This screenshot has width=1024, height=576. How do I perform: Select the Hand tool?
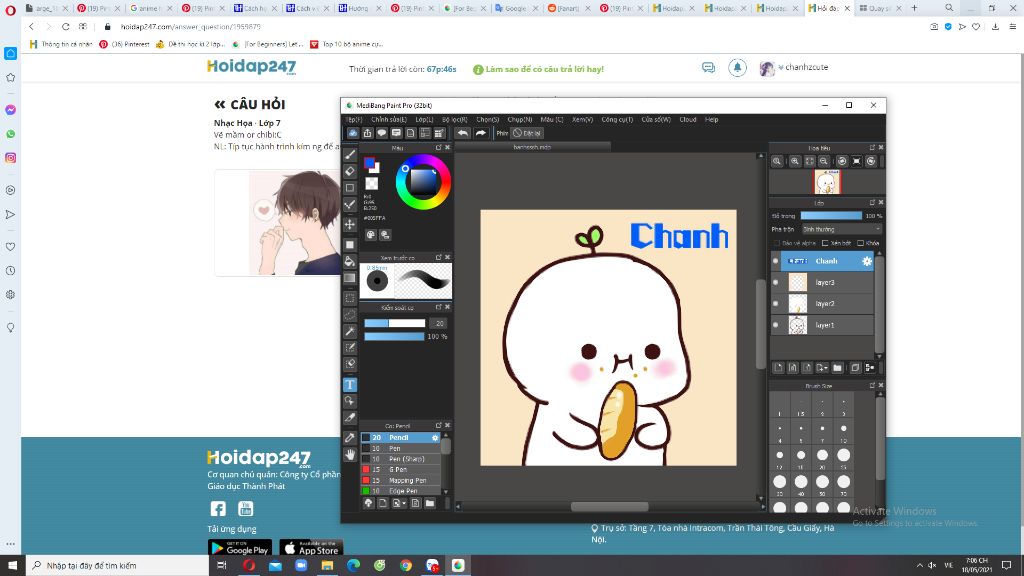click(350, 455)
